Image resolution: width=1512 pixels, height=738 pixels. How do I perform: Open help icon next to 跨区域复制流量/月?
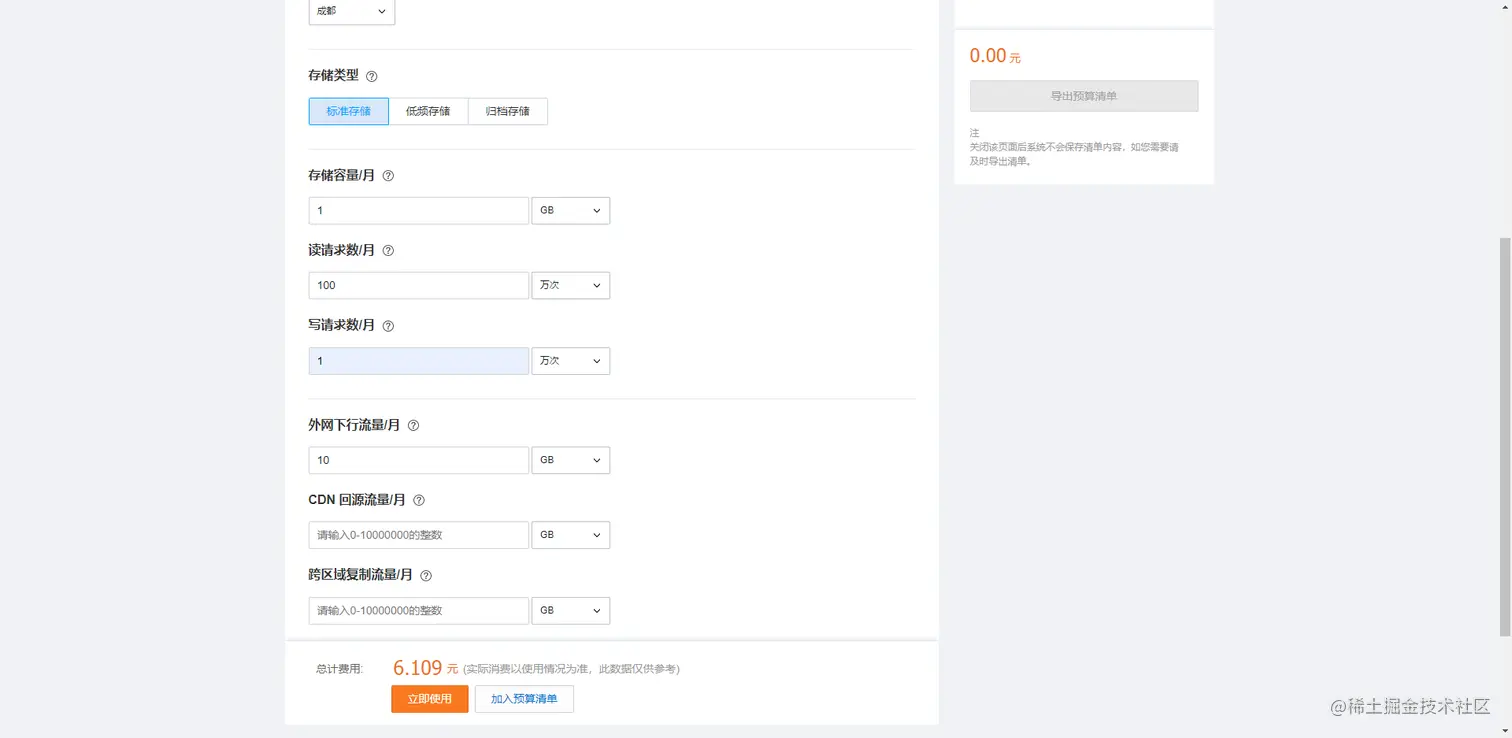(426, 576)
